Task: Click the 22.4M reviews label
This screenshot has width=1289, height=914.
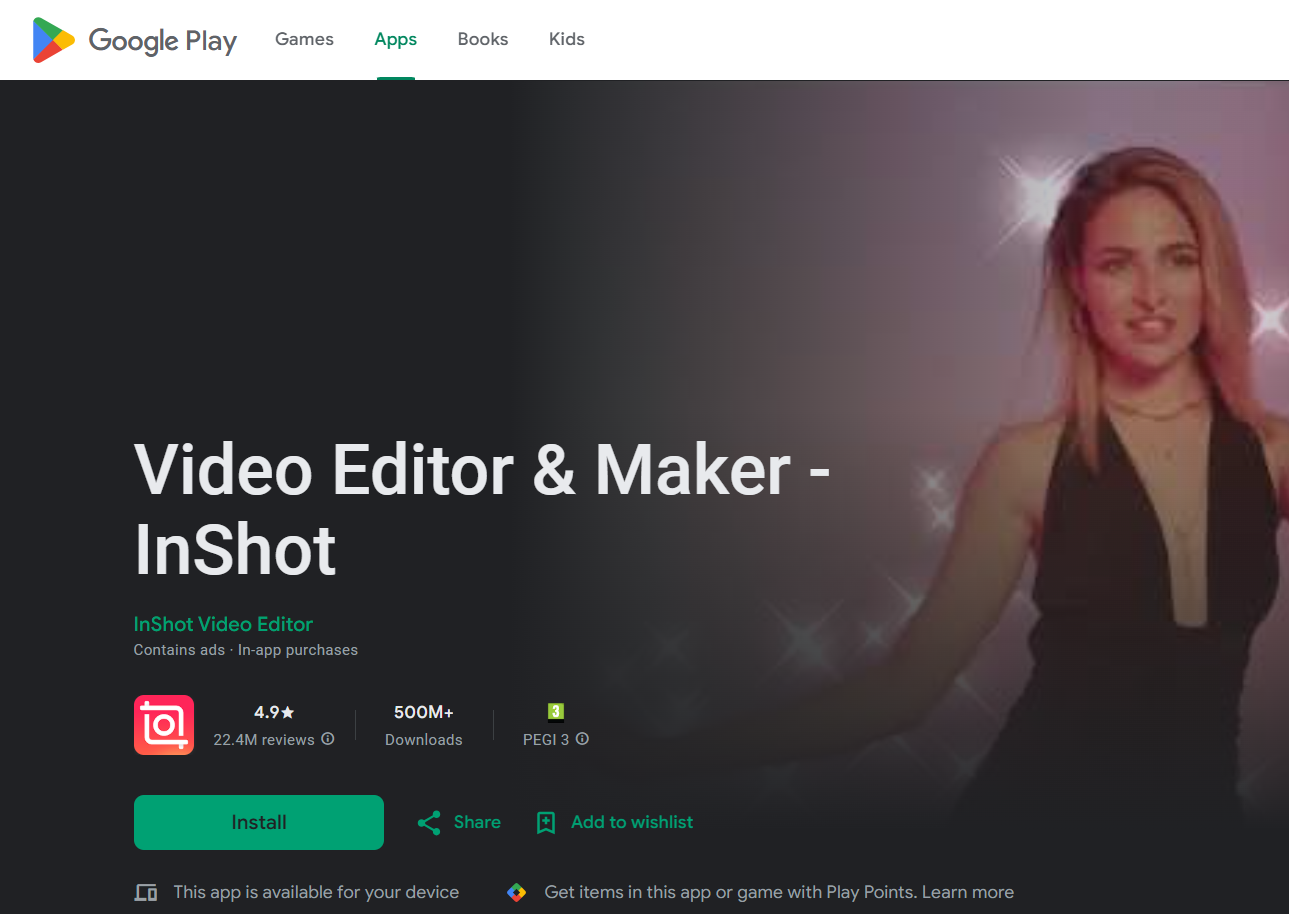Action: point(264,740)
